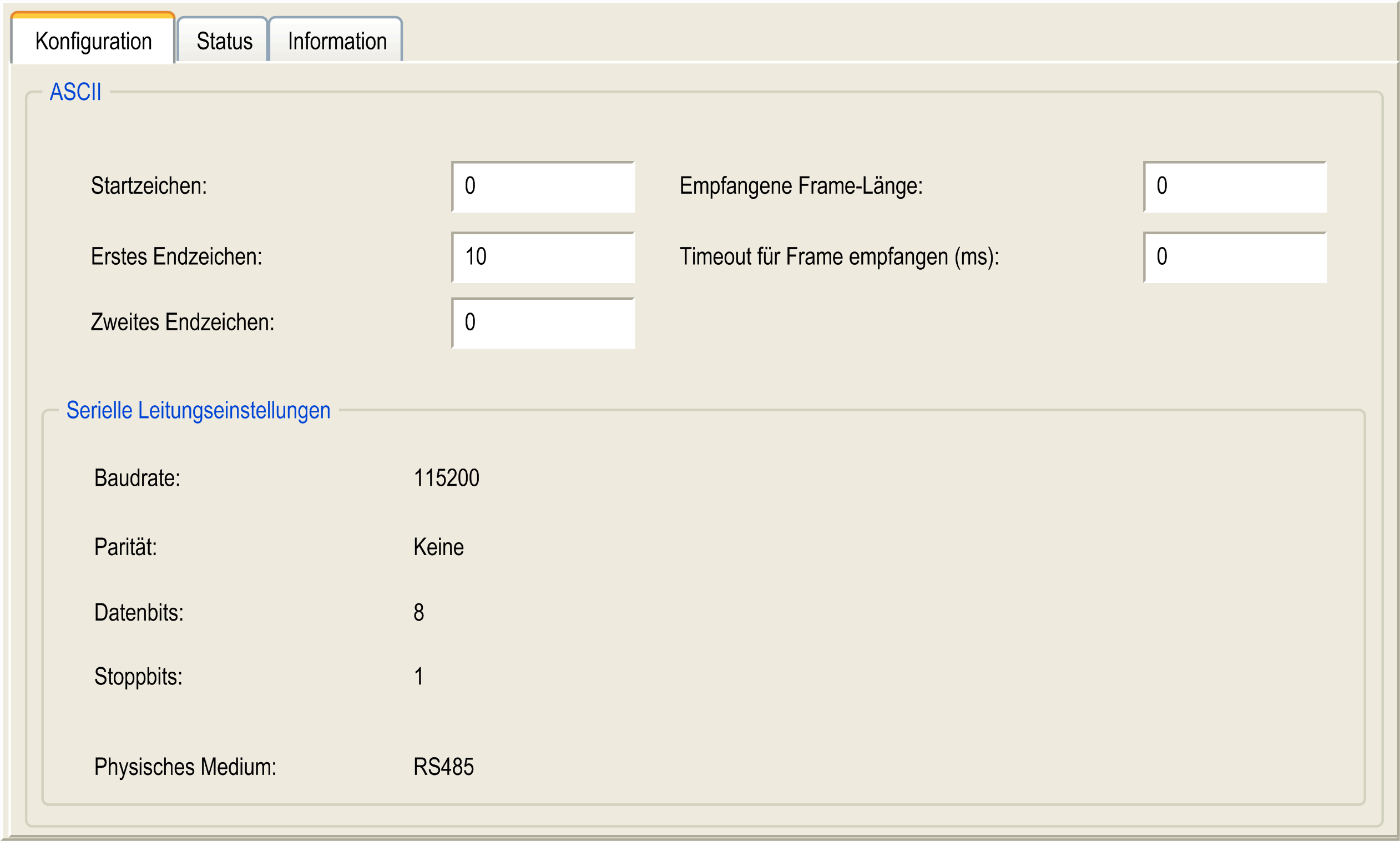Click the Startzeichen label
Viewport: 1400px width, 841px height.
[x=149, y=186]
